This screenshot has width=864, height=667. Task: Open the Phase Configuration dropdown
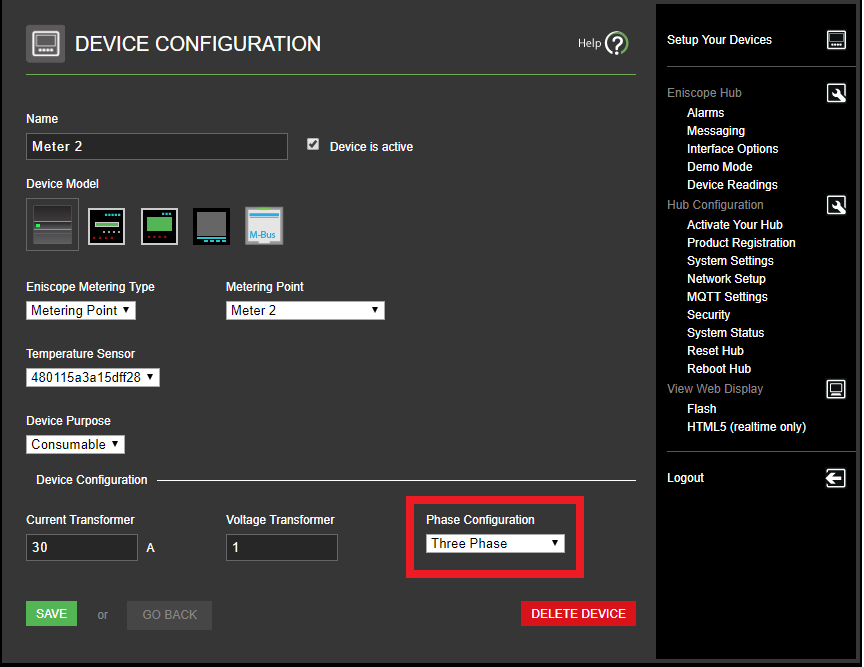coord(495,544)
